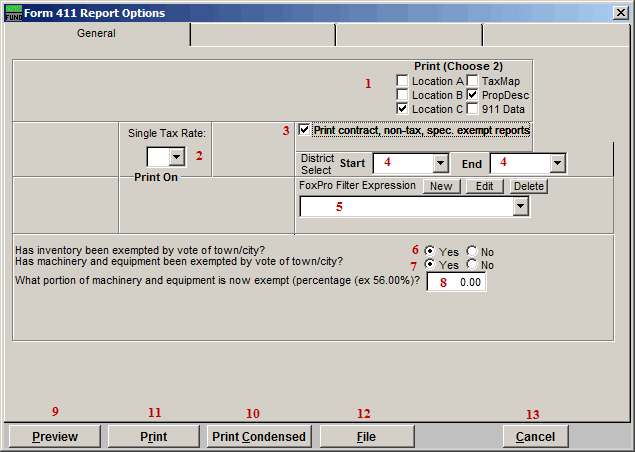Open the FoxPro Filter Expression dropdown
The image size is (635, 452).
click(x=519, y=207)
